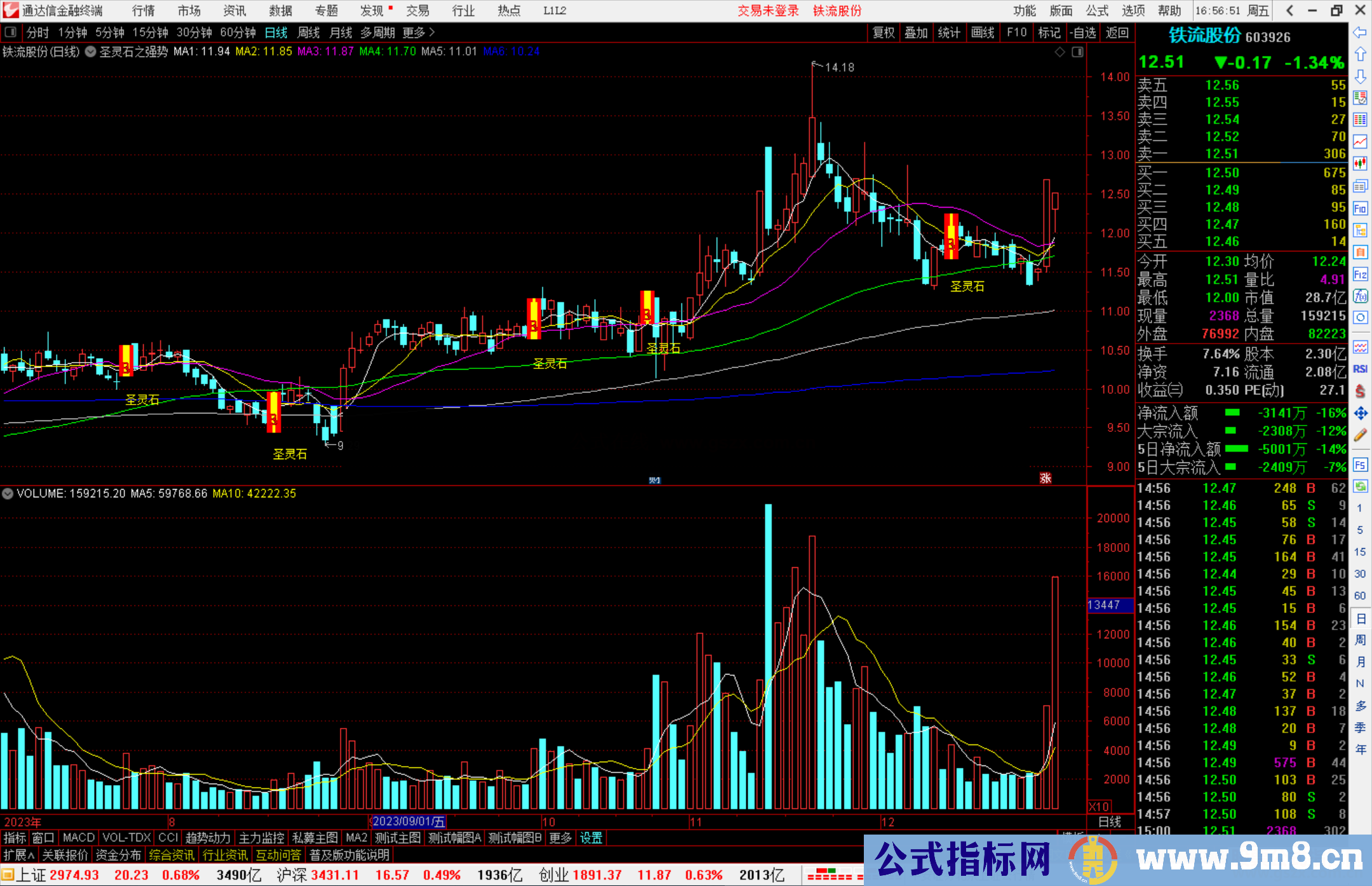Click the RSI indicator sidebar icon
The height and width of the screenshot is (886, 1372).
coord(1360,369)
